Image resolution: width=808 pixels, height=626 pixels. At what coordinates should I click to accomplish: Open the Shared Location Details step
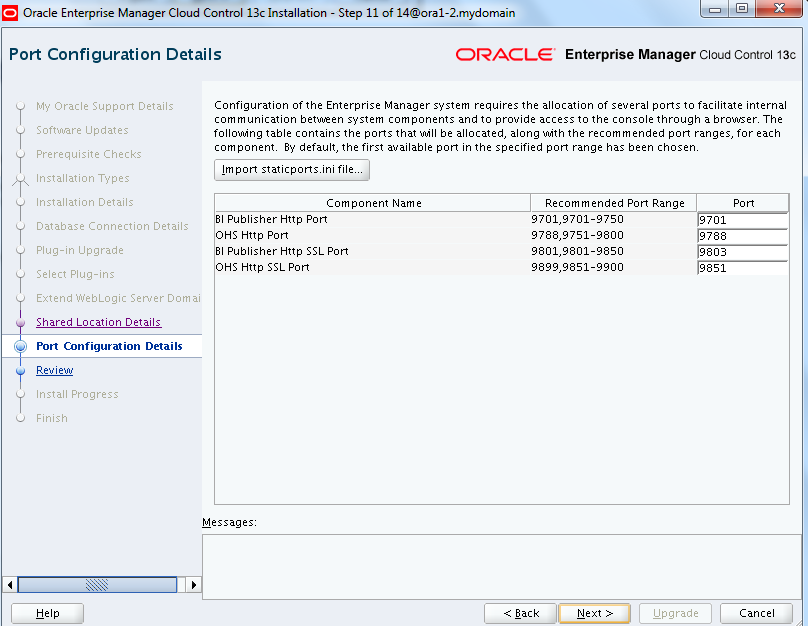coord(98,322)
